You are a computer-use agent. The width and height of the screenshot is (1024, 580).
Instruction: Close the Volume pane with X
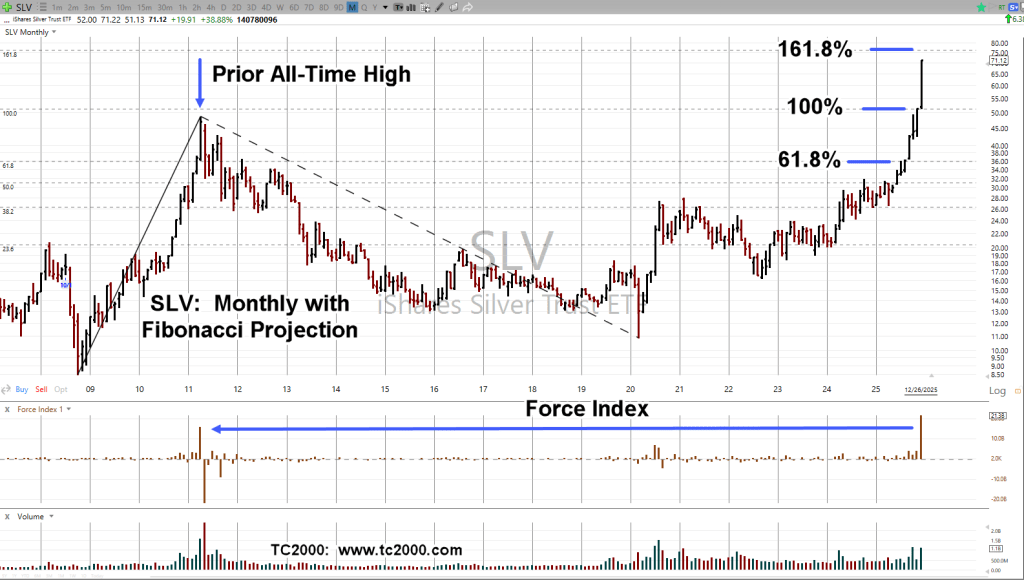[x=7, y=516]
